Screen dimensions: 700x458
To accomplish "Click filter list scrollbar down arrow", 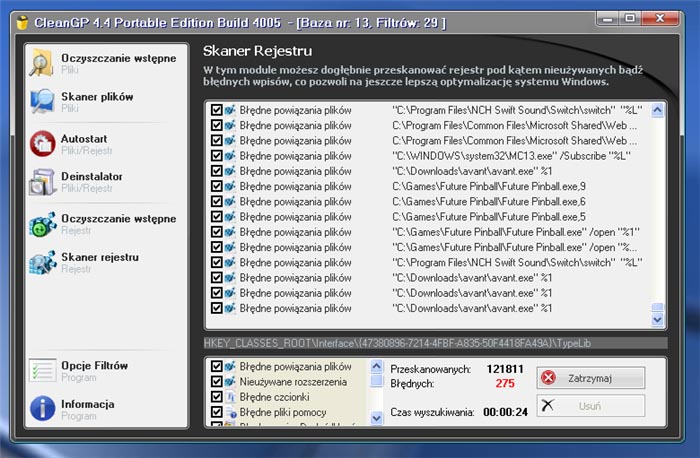I will pyautogui.click(x=377, y=417).
